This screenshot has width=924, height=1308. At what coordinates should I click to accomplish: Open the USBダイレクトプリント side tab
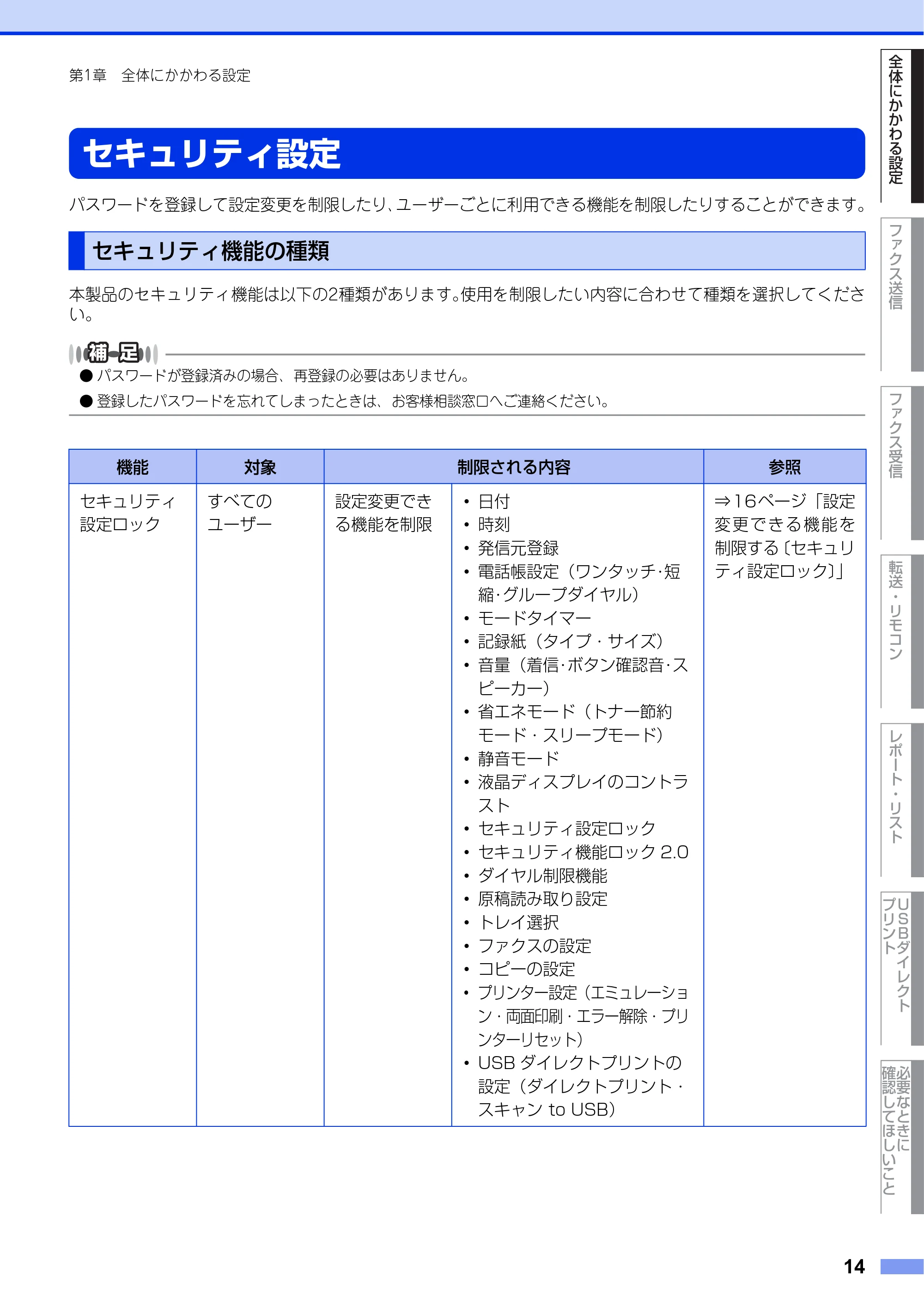[x=901, y=968]
